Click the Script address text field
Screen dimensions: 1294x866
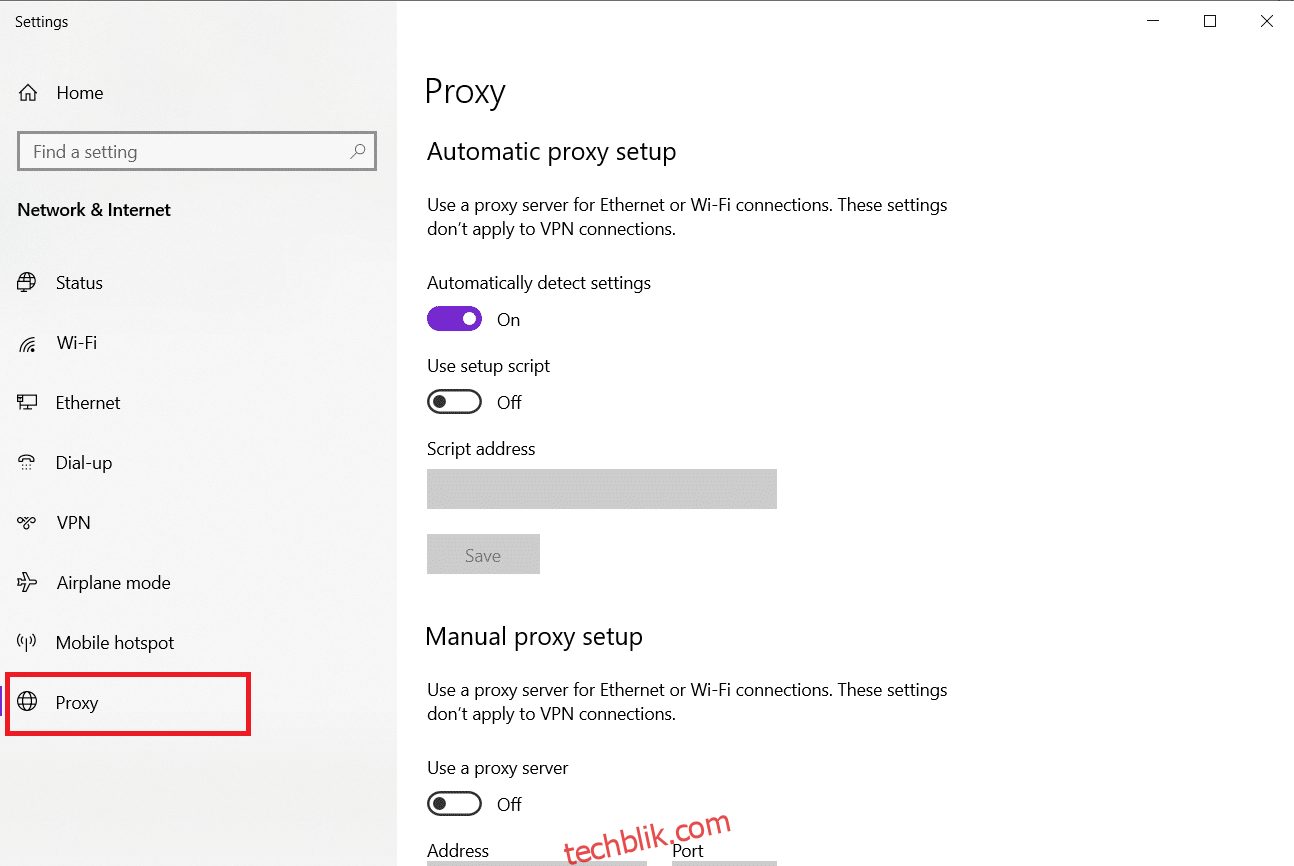pos(602,489)
